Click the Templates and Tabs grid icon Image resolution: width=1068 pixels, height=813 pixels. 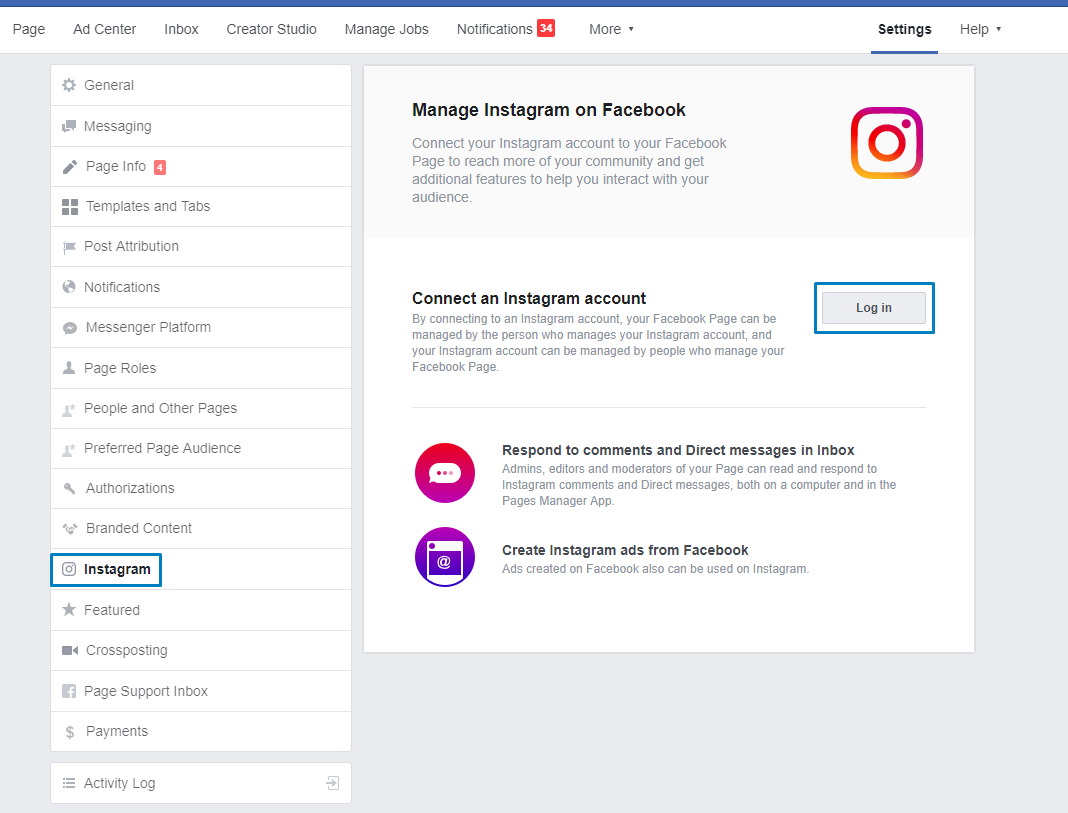tap(69, 207)
